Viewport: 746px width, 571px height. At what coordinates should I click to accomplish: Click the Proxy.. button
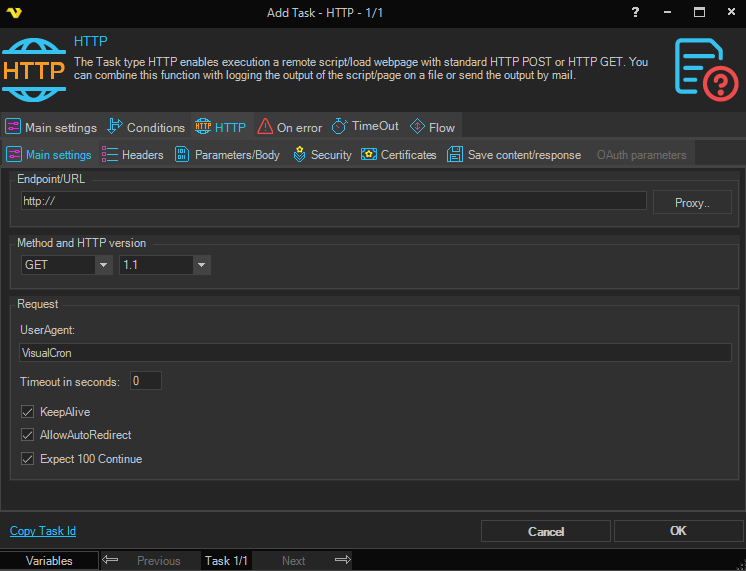pyautogui.click(x=692, y=203)
